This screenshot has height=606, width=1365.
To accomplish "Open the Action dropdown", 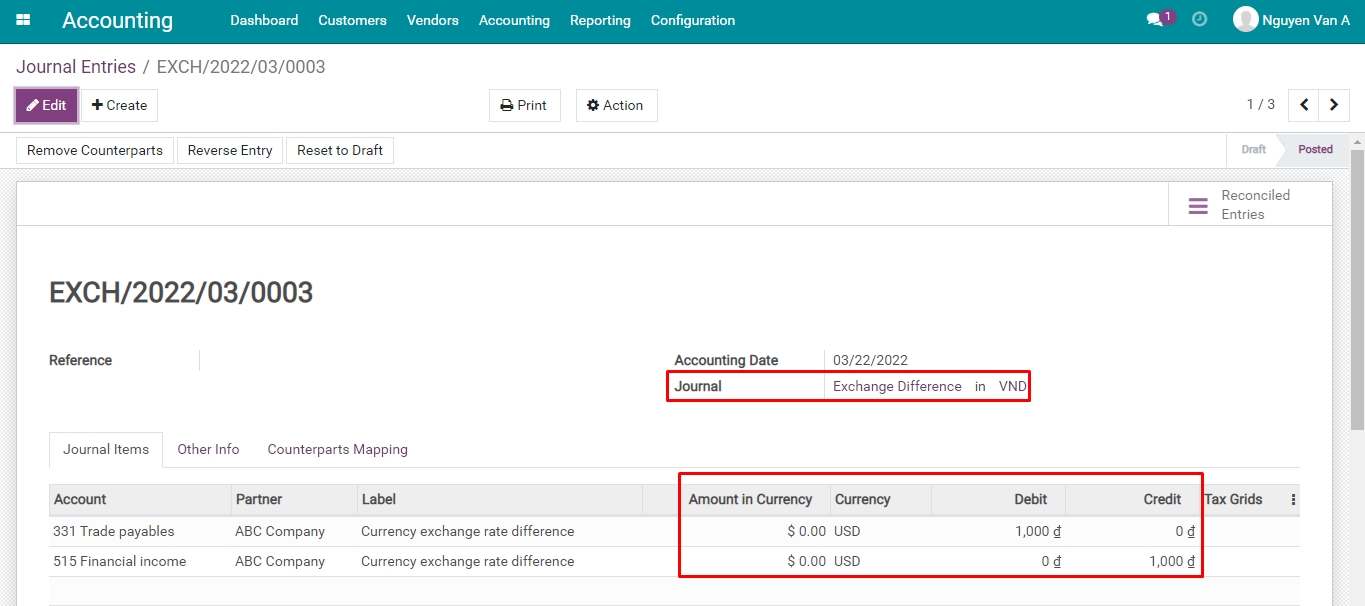I will click(x=616, y=105).
